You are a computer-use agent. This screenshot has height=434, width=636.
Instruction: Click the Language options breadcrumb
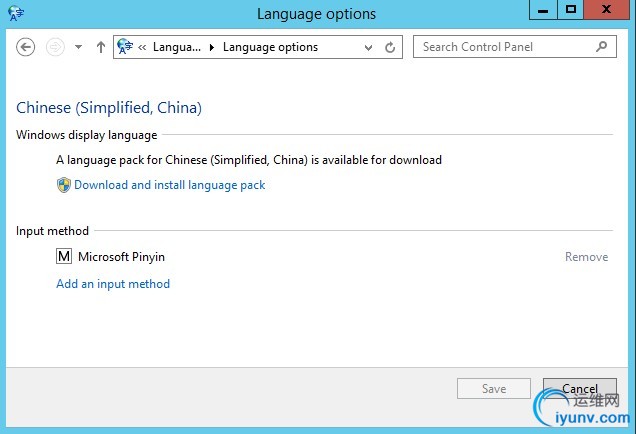pyautogui.click(x=270, y=47)
